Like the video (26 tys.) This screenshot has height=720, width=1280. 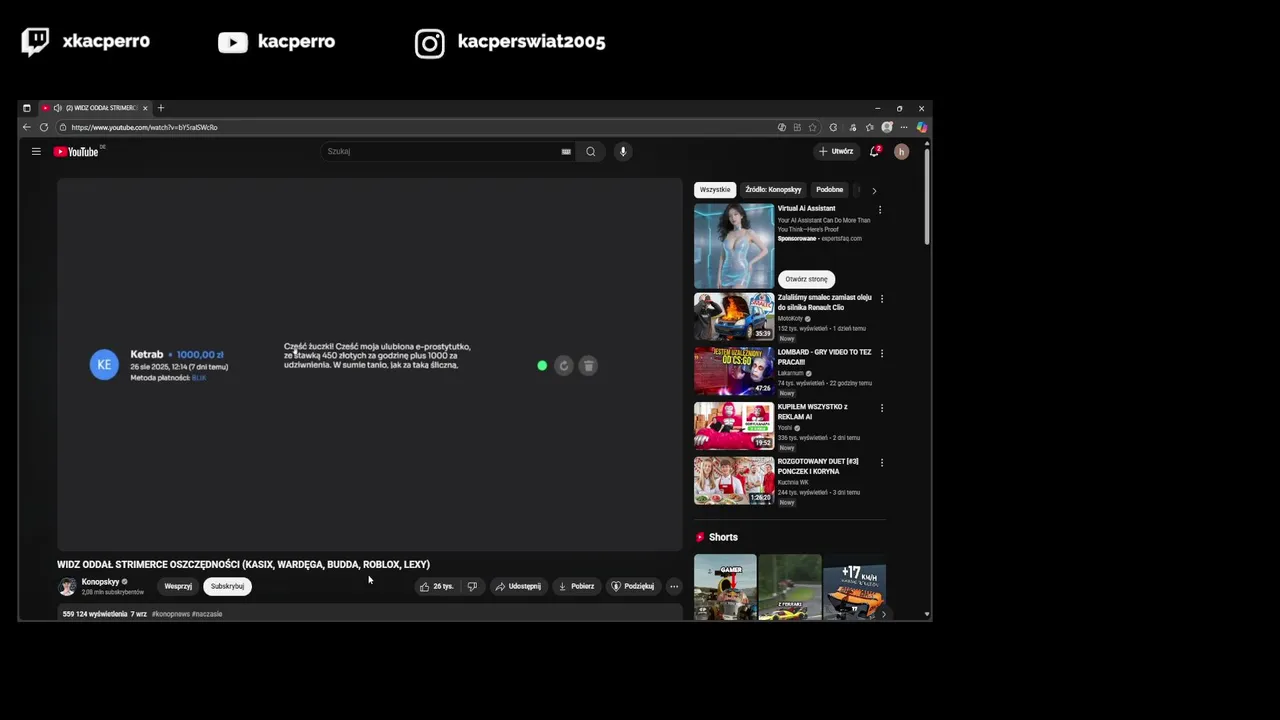coord(436,586)
